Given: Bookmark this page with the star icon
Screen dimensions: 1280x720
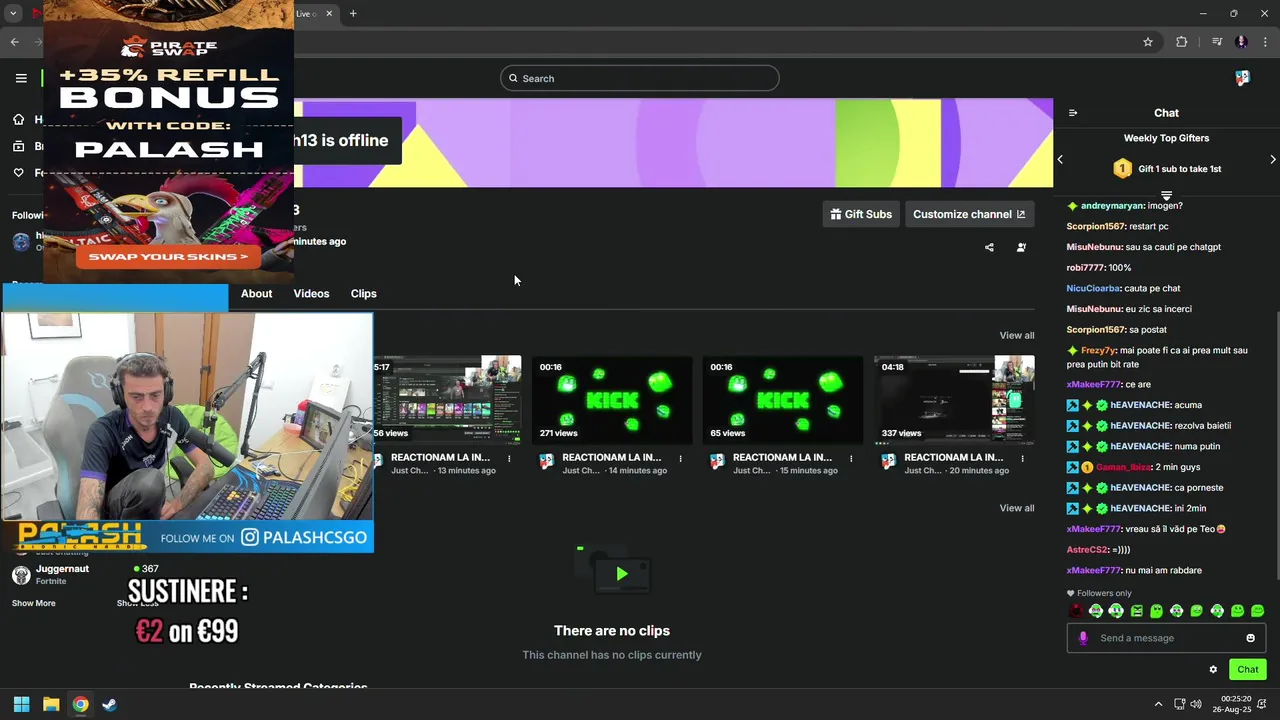Looking at the screenshot, I should coord(1148,42).
